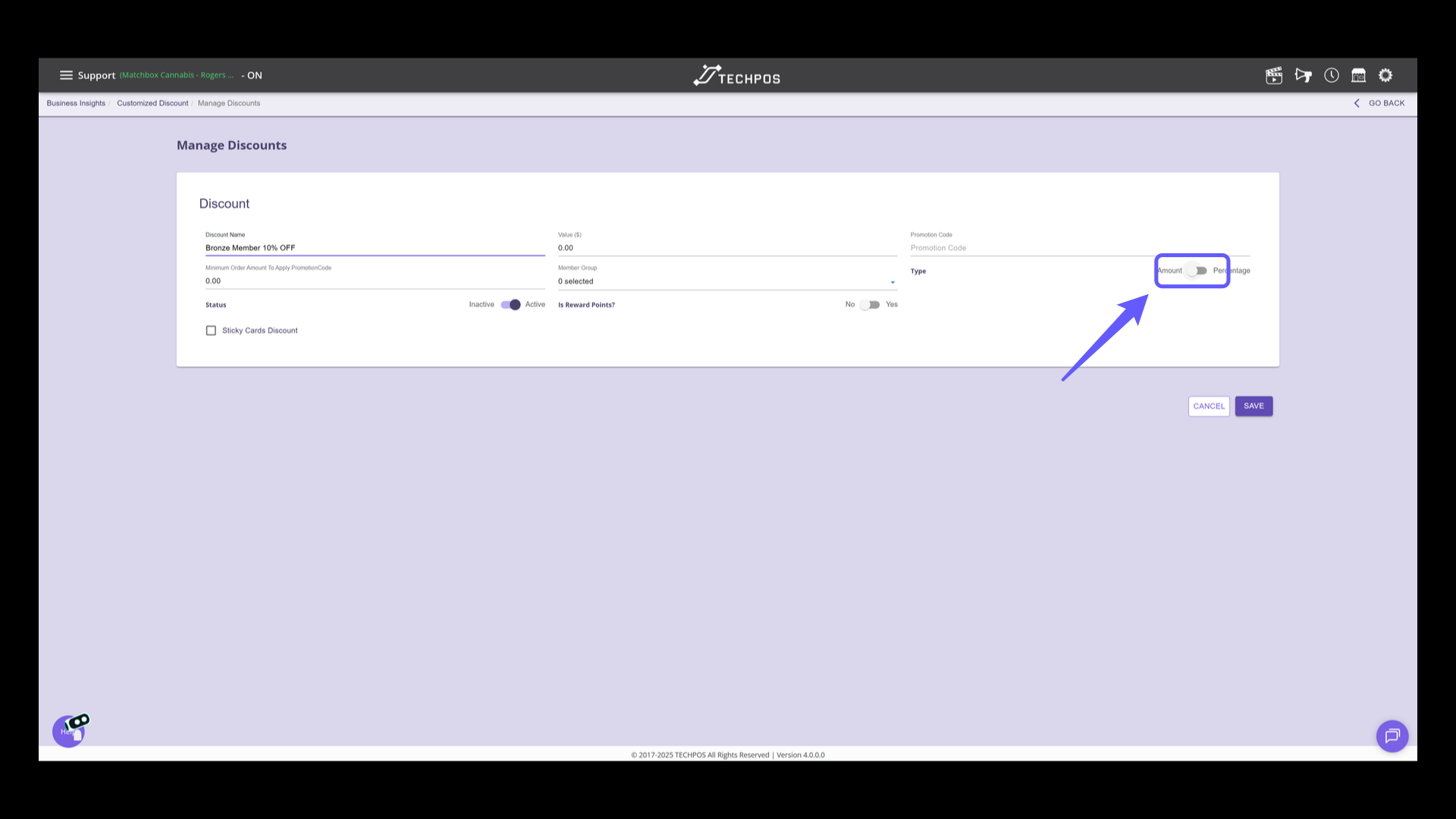1456x819 pixels.
Task: Open the hamburger menu next to Support
Action: (x=66, y=75)
